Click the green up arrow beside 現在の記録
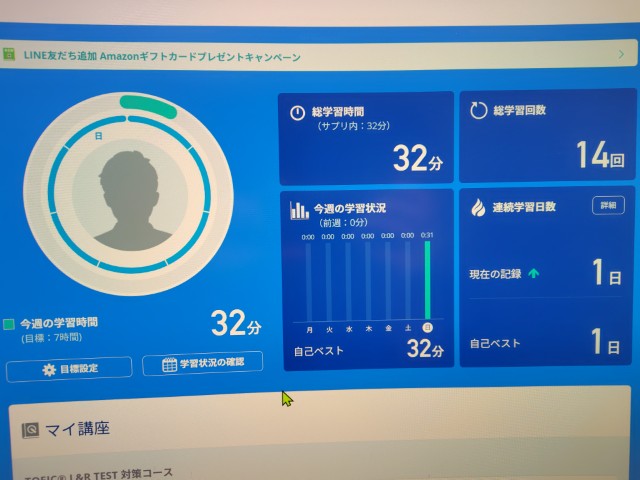Image resolution: width=640 pixels, height=480 pixels. click(x=533, y=273)
